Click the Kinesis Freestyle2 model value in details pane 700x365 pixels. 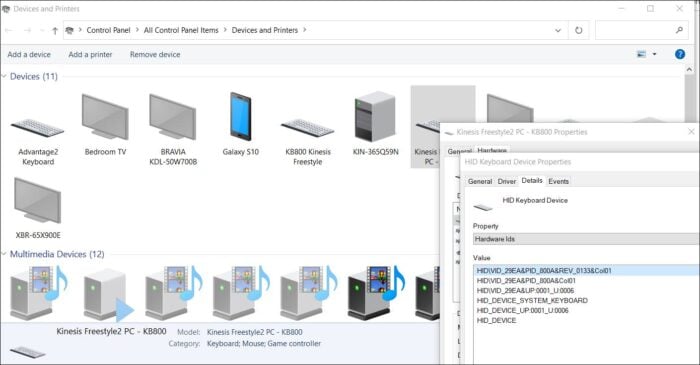tap(254, 332)
